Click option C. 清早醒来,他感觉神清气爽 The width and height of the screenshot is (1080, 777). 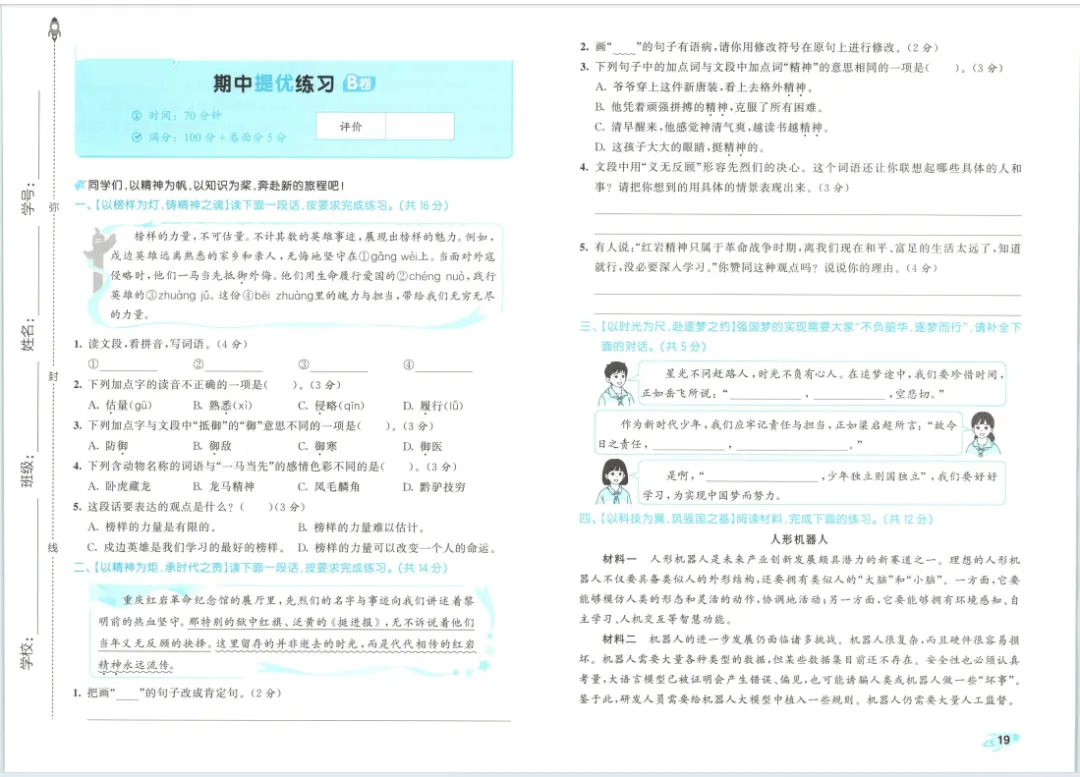(x=712, y=127)
